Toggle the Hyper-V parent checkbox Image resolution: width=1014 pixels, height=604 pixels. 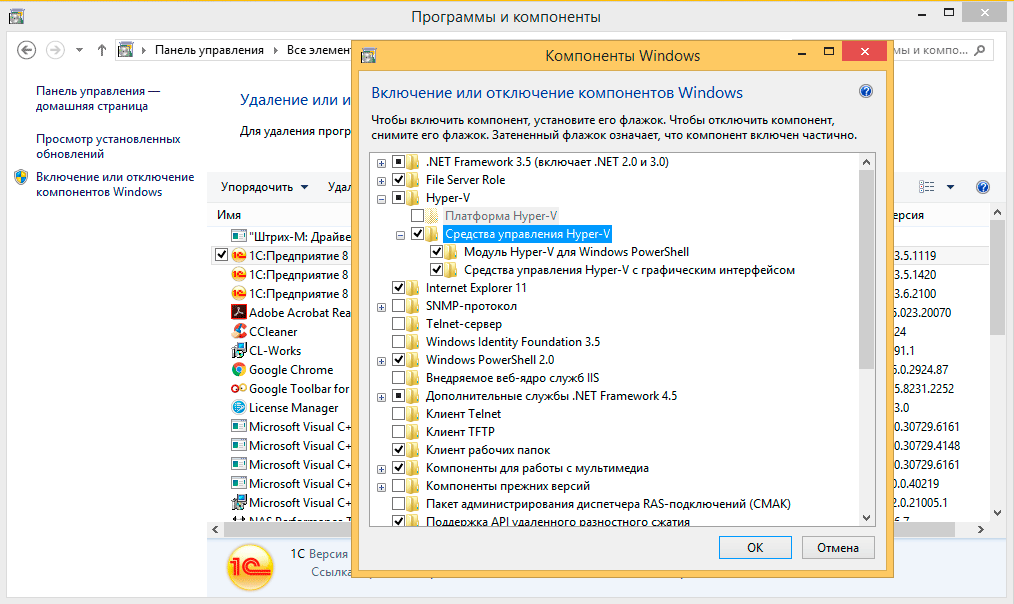point(398,198)
